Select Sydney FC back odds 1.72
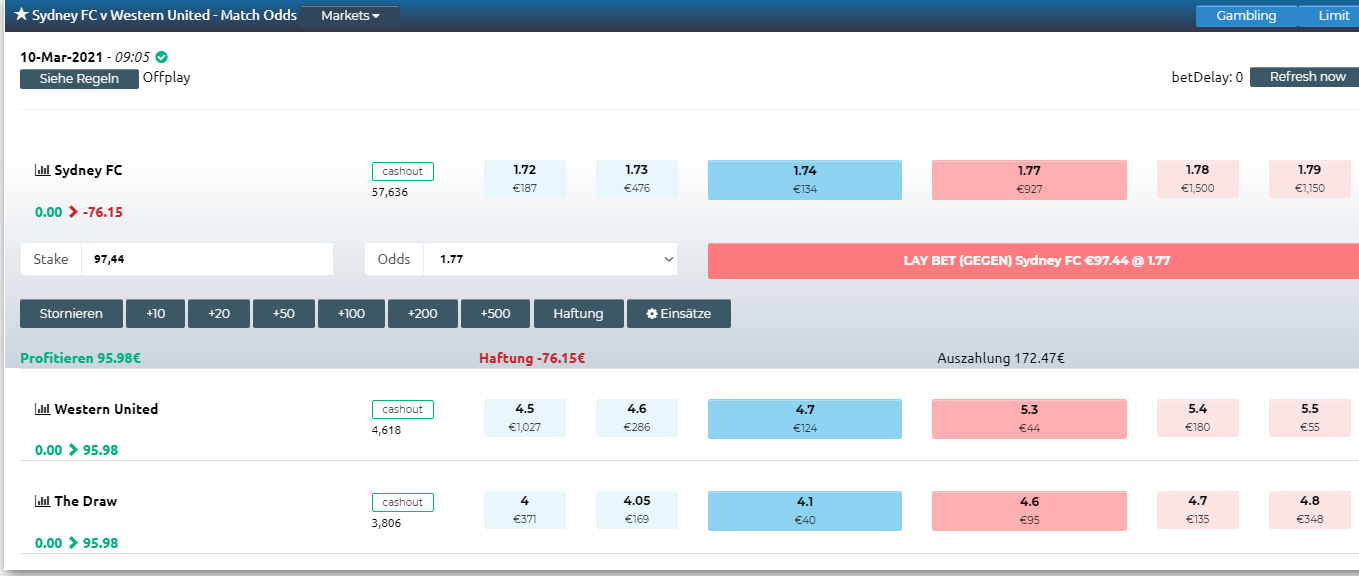The width and height of the screenshot is (1359, 576). point(525,179)
